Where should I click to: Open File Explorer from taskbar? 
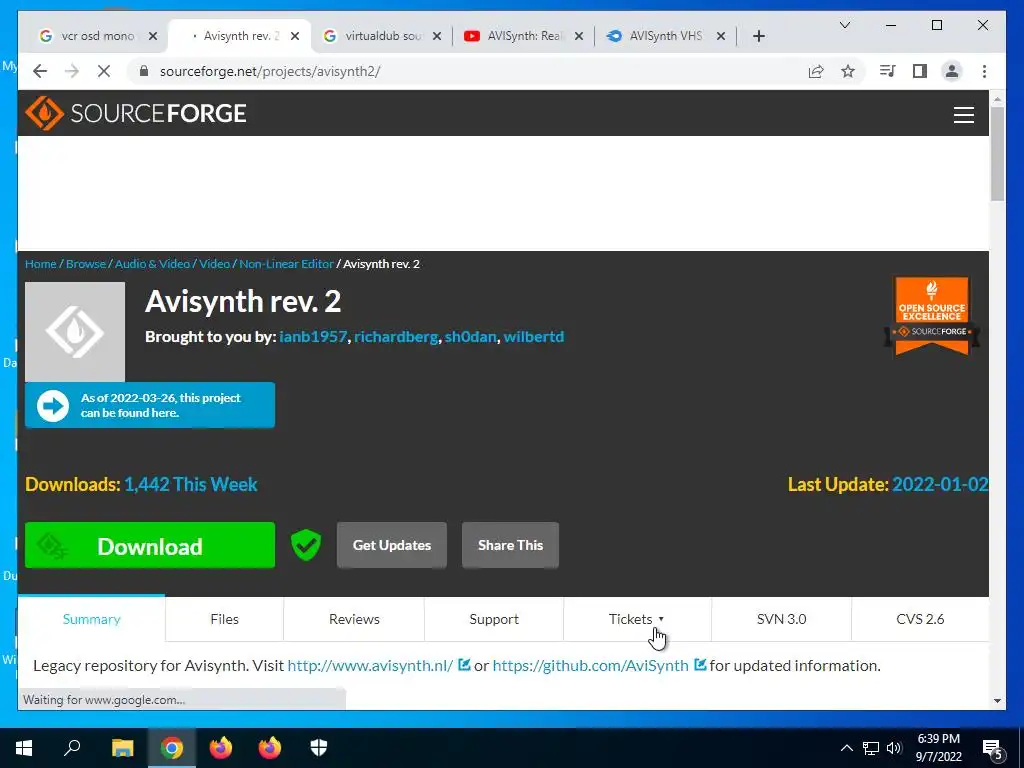click(x=122, y=748)
